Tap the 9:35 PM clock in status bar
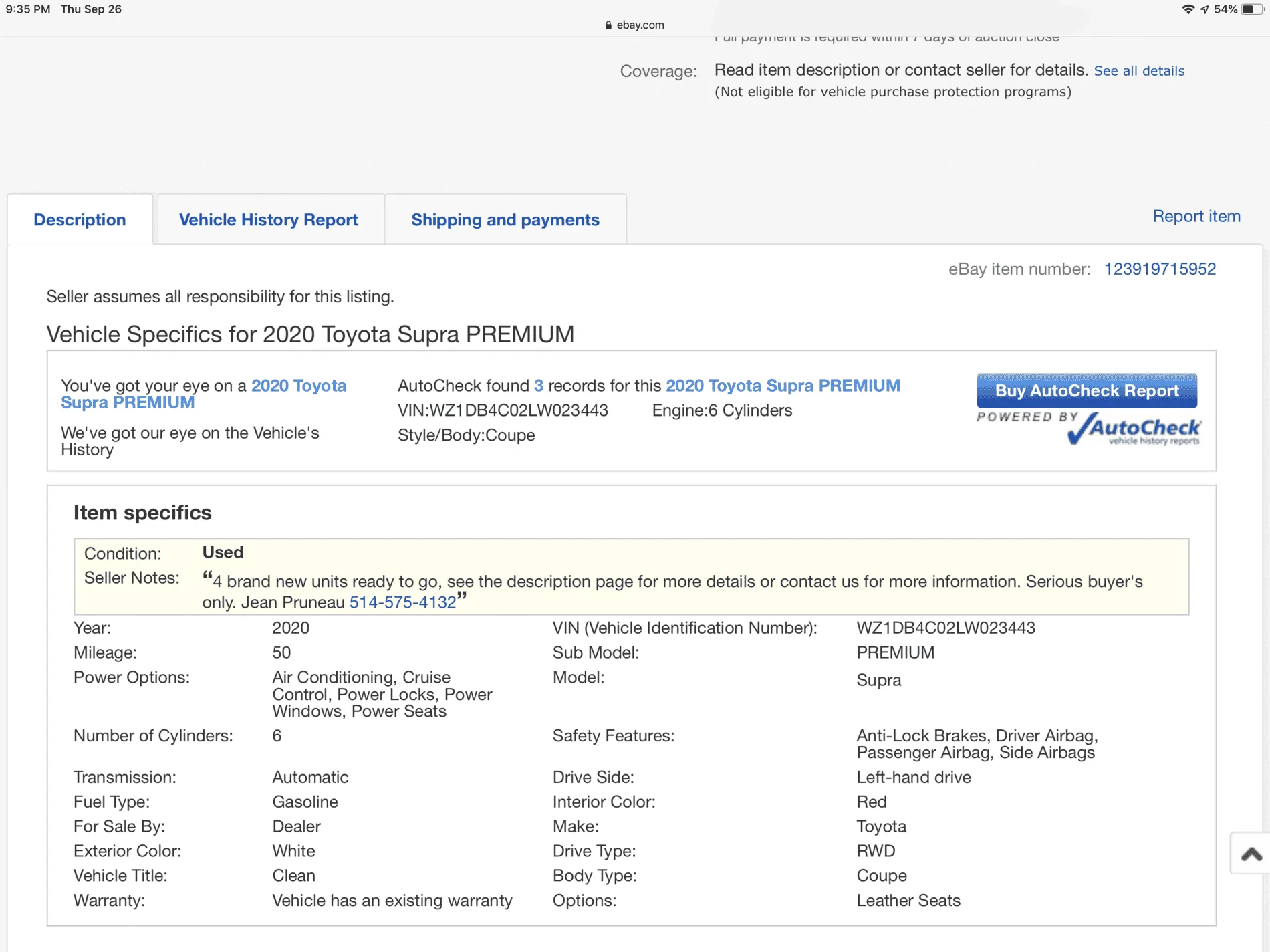Image resolution: width=1270 pixels, height=952 pixels. tap(28, 9)
